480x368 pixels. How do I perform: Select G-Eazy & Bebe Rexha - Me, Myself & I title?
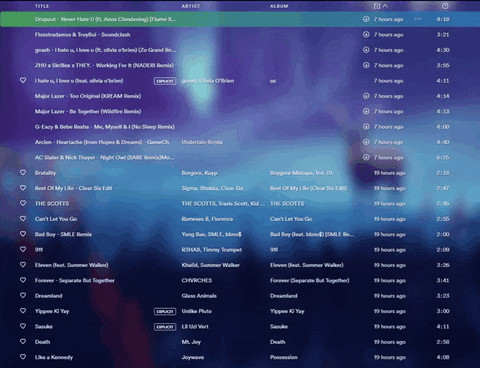[105, 127]
